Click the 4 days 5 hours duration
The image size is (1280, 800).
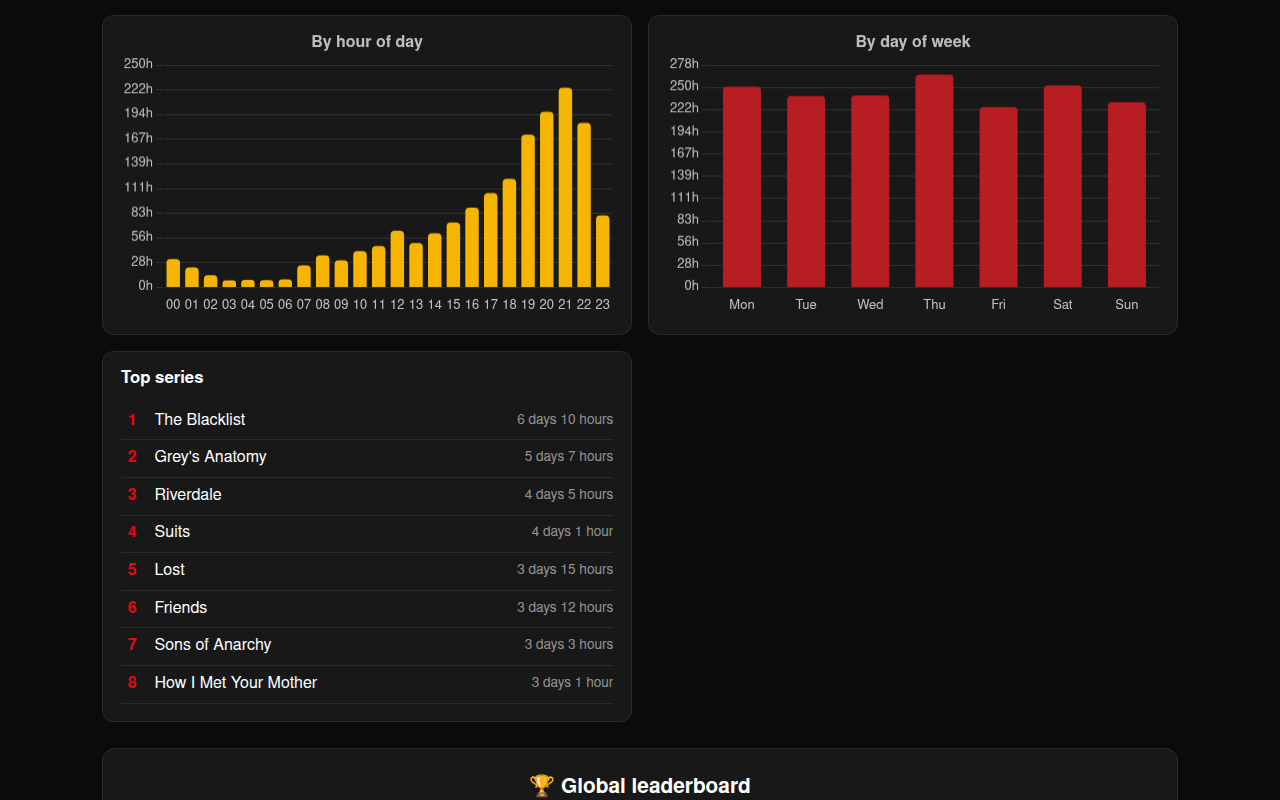[x=569, y=495]
